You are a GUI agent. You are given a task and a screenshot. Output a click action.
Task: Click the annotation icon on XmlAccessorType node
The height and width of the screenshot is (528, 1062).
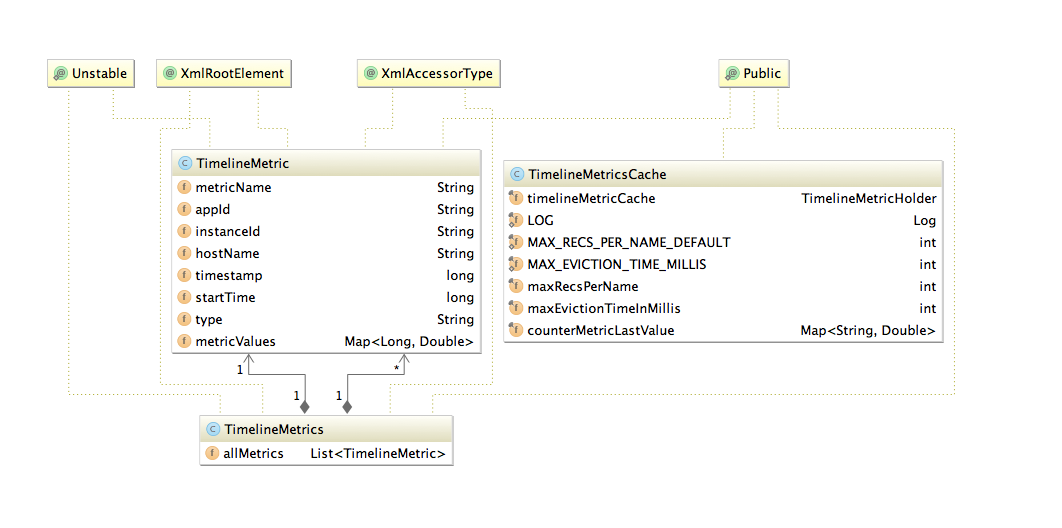370,73
